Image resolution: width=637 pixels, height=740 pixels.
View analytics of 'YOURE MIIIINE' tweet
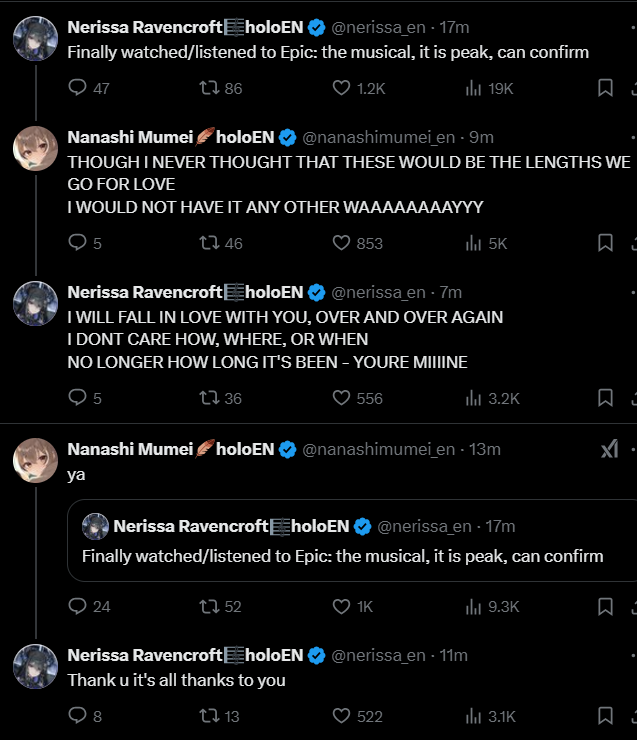coord(474,398)
